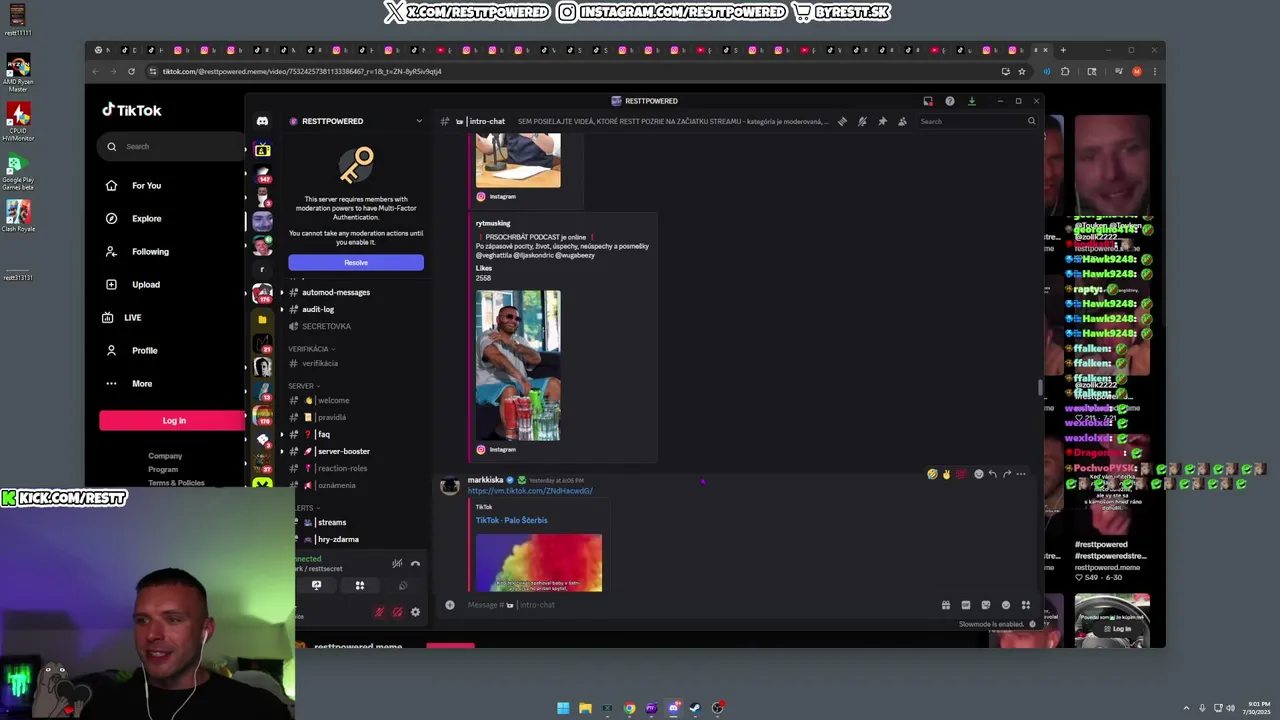
Task: Forward markkiska's message
Action: [1007, 474]
